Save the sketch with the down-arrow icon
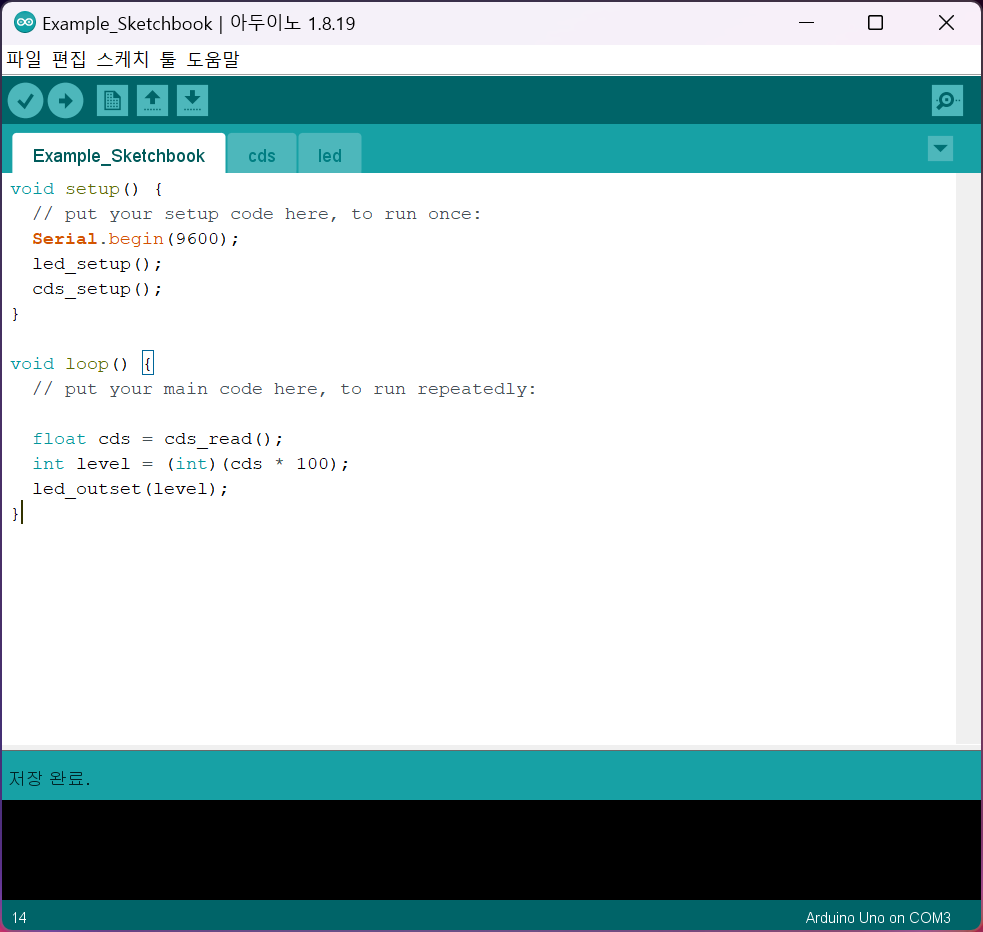The image size is (983, 932). [192, 100]
